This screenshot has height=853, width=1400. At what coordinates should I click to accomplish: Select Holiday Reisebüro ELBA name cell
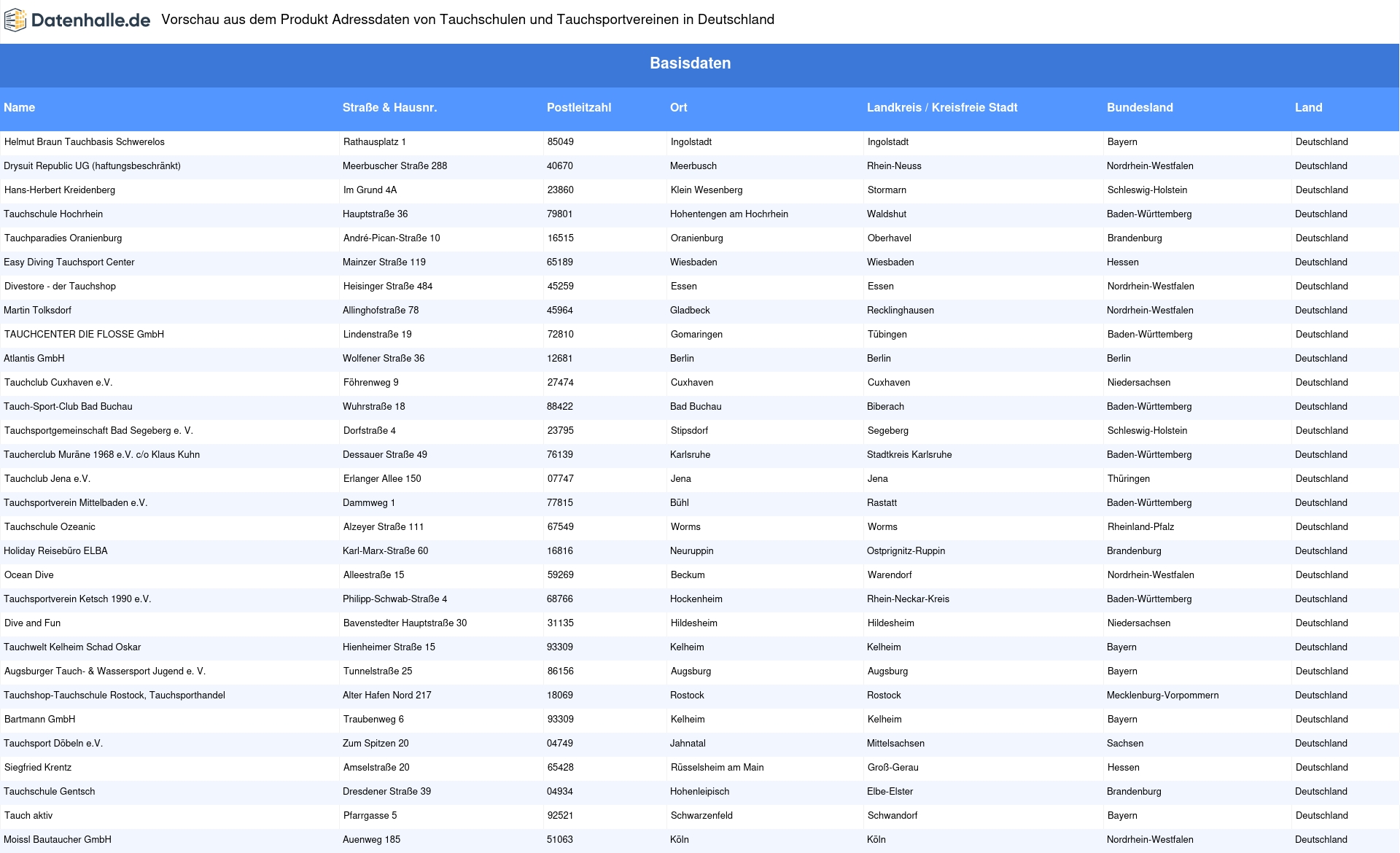click(x=55, y=551)
